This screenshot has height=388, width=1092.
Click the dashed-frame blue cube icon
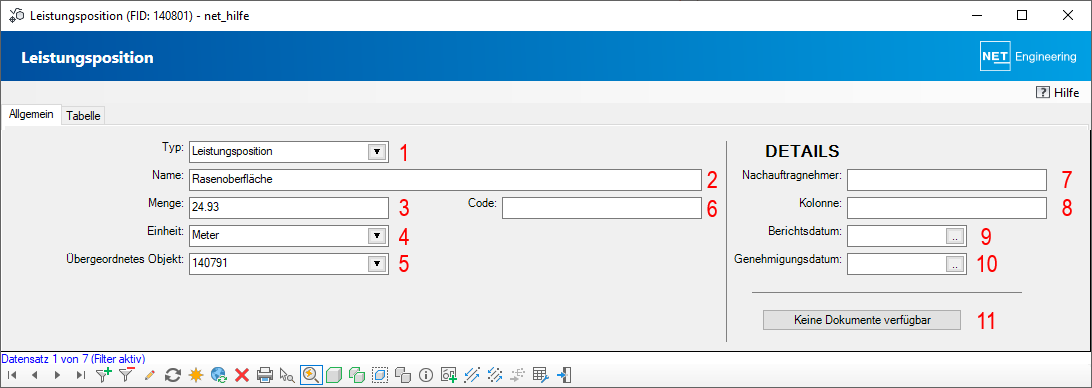(380, 375)
